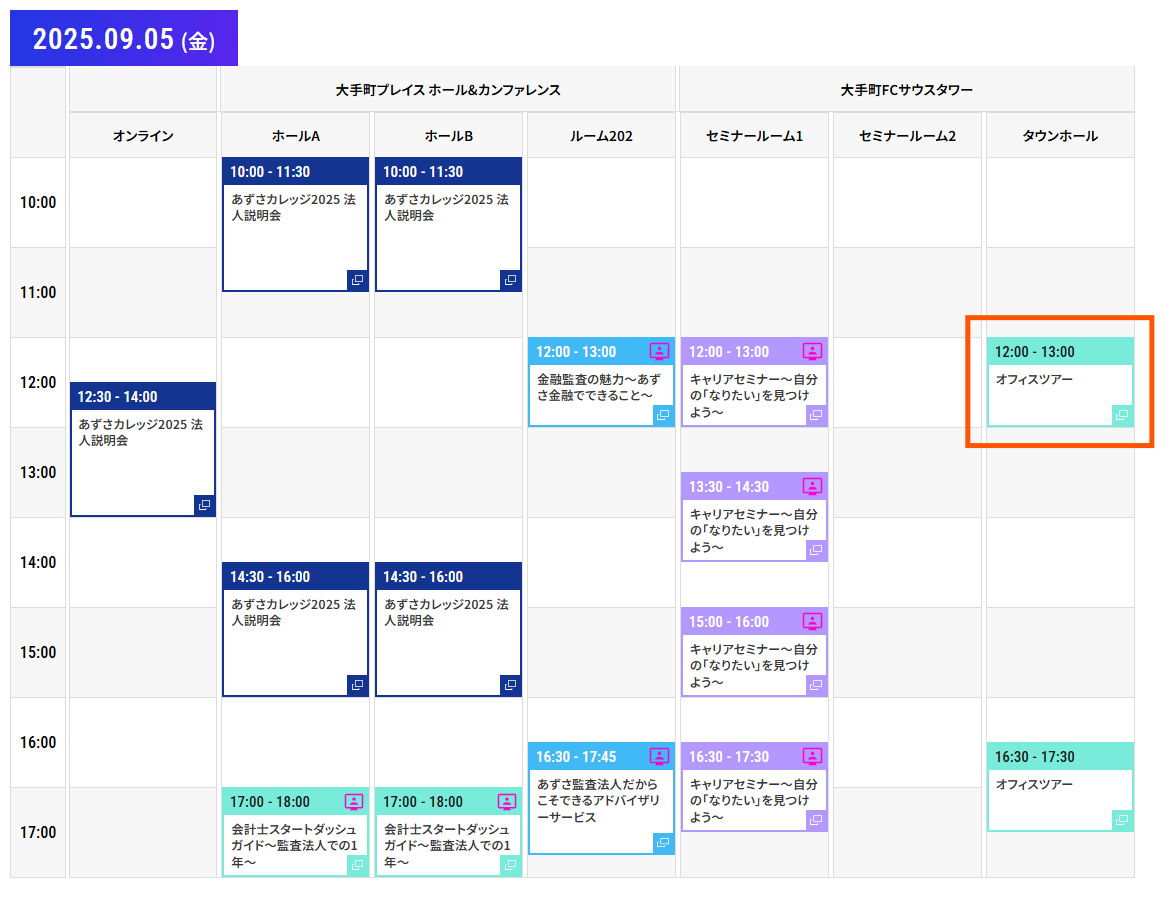This screenshot has width=1167, height=901.
Task: Click the 12:30 - 14:00 time bar in オンライン
Action: (143, 397)
